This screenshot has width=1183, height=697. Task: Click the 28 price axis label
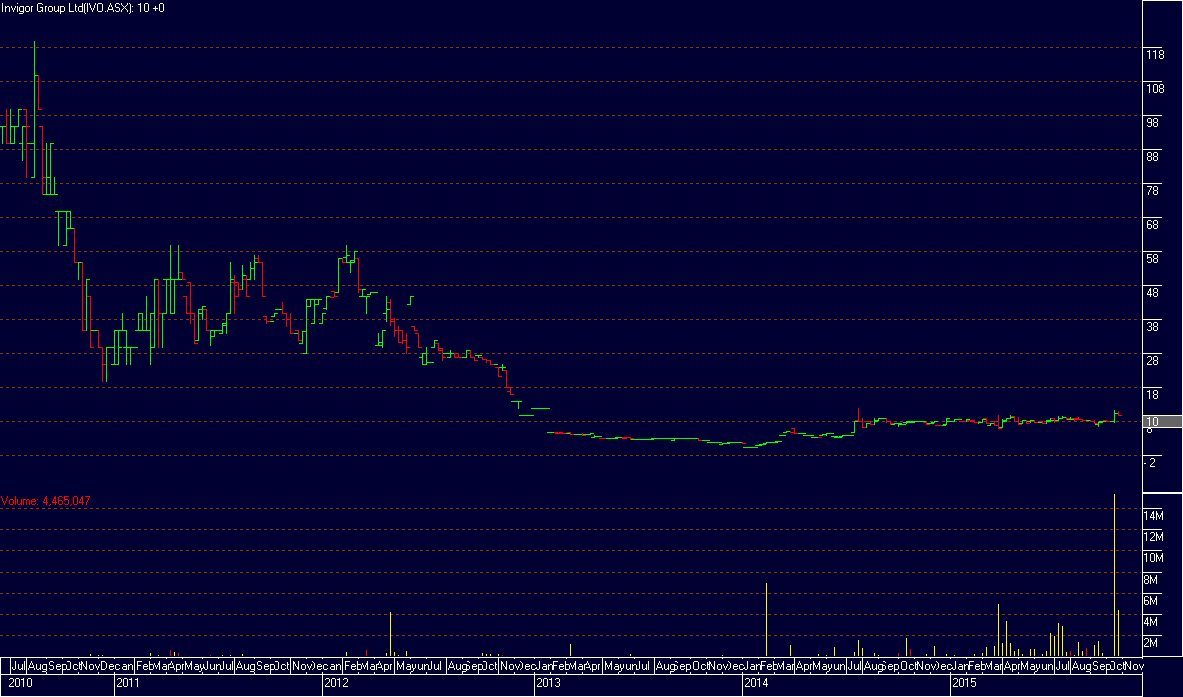[x=1152, y=361]
